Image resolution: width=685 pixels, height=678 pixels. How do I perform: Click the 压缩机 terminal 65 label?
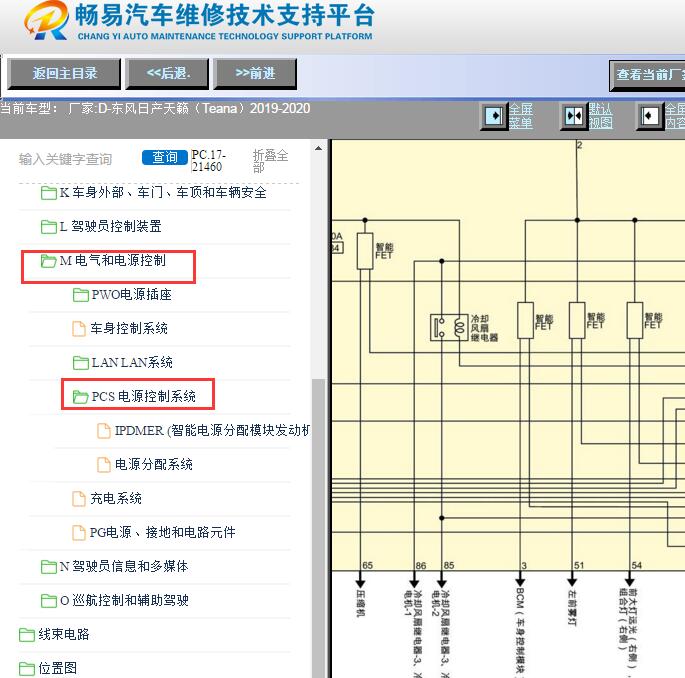pos(361,603)
